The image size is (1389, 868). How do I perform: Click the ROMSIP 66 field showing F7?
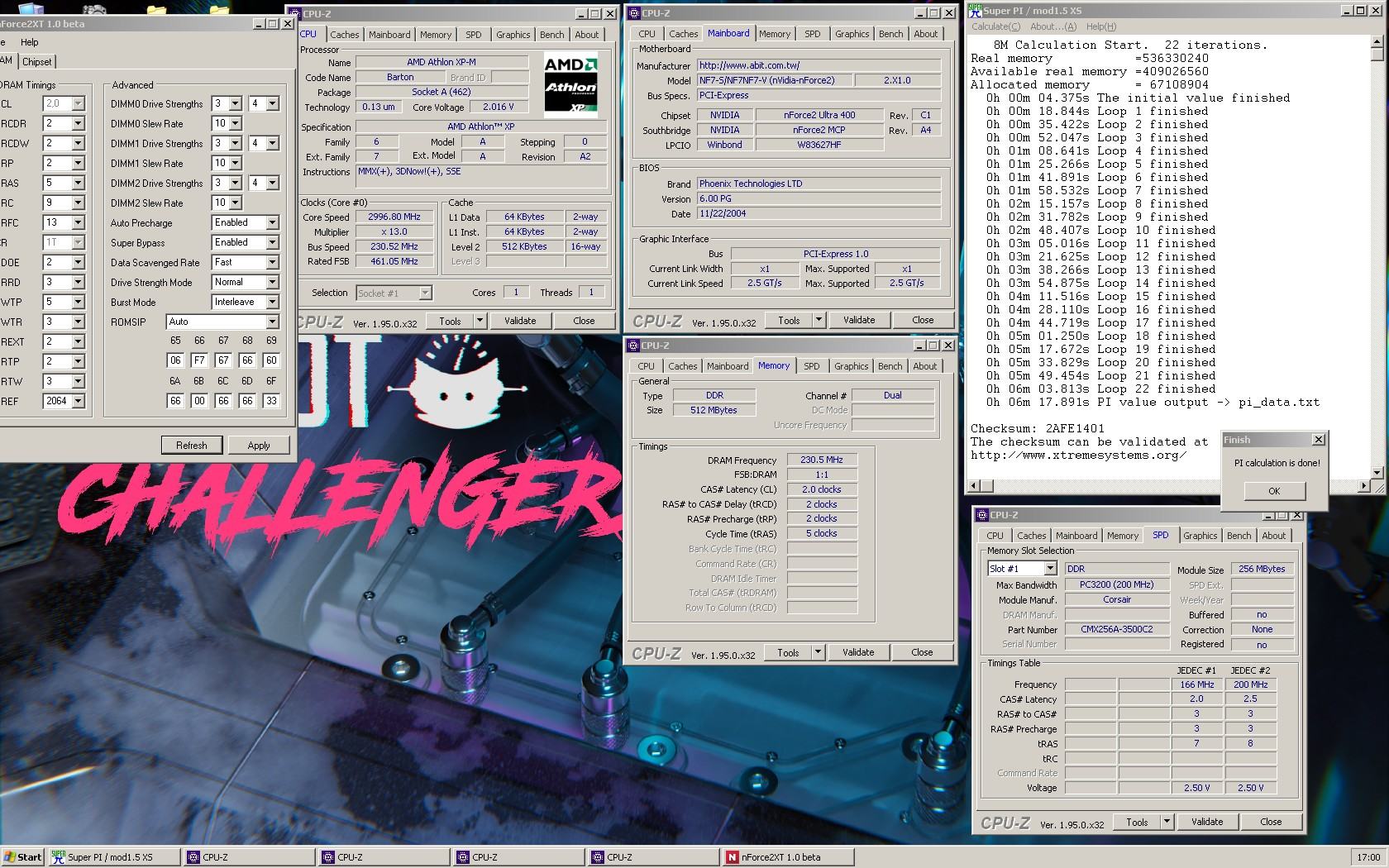pyautogui.click(x=199, y=360)
